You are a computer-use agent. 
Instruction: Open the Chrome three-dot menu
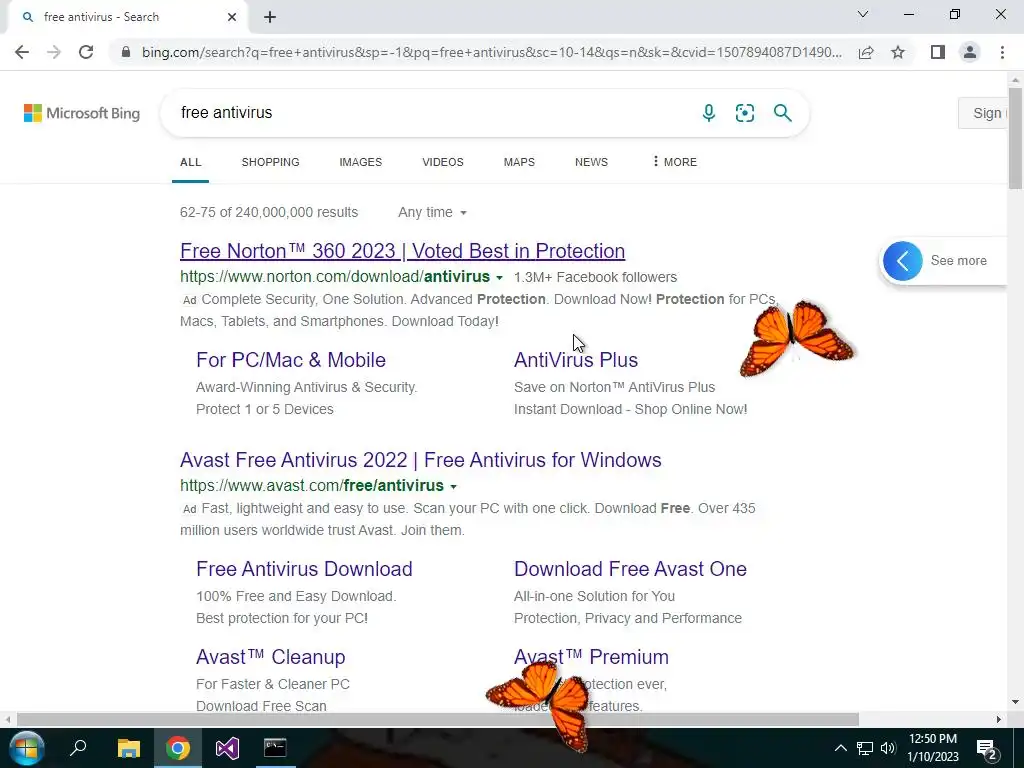1002,52
